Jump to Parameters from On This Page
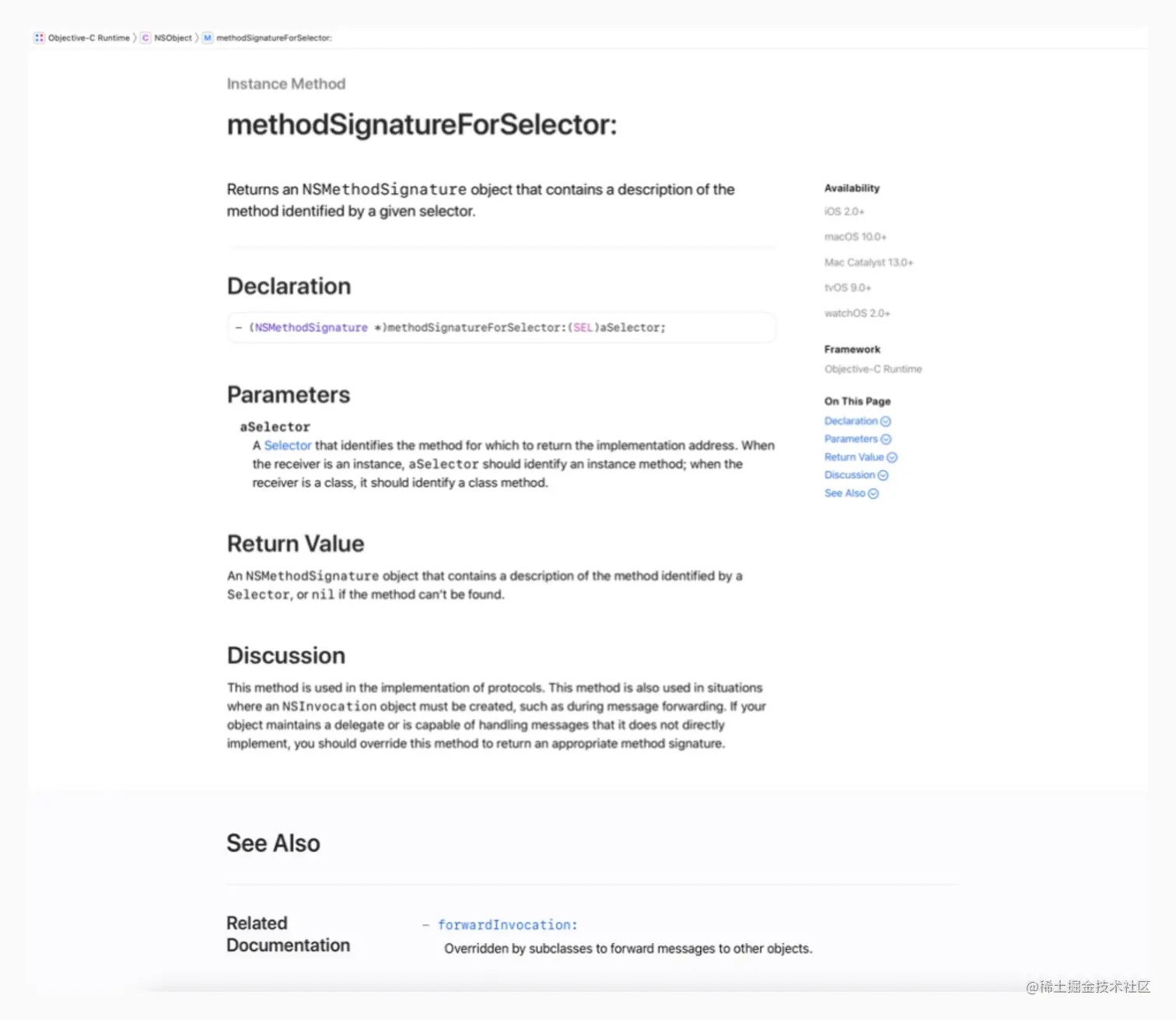The height and width of the screenshot is (1020, 1176). pos(851,439)
